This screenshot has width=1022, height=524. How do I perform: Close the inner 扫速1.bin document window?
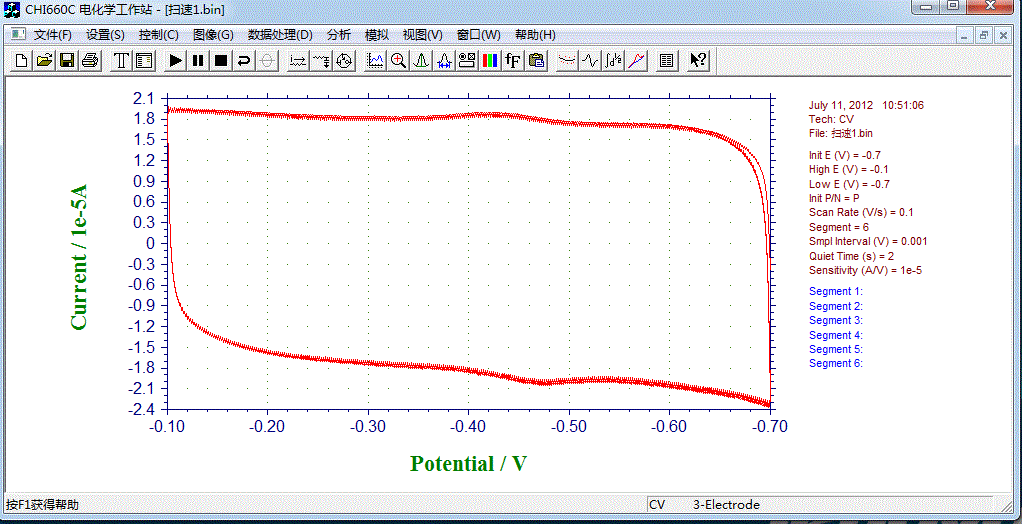pos(1004,35)
